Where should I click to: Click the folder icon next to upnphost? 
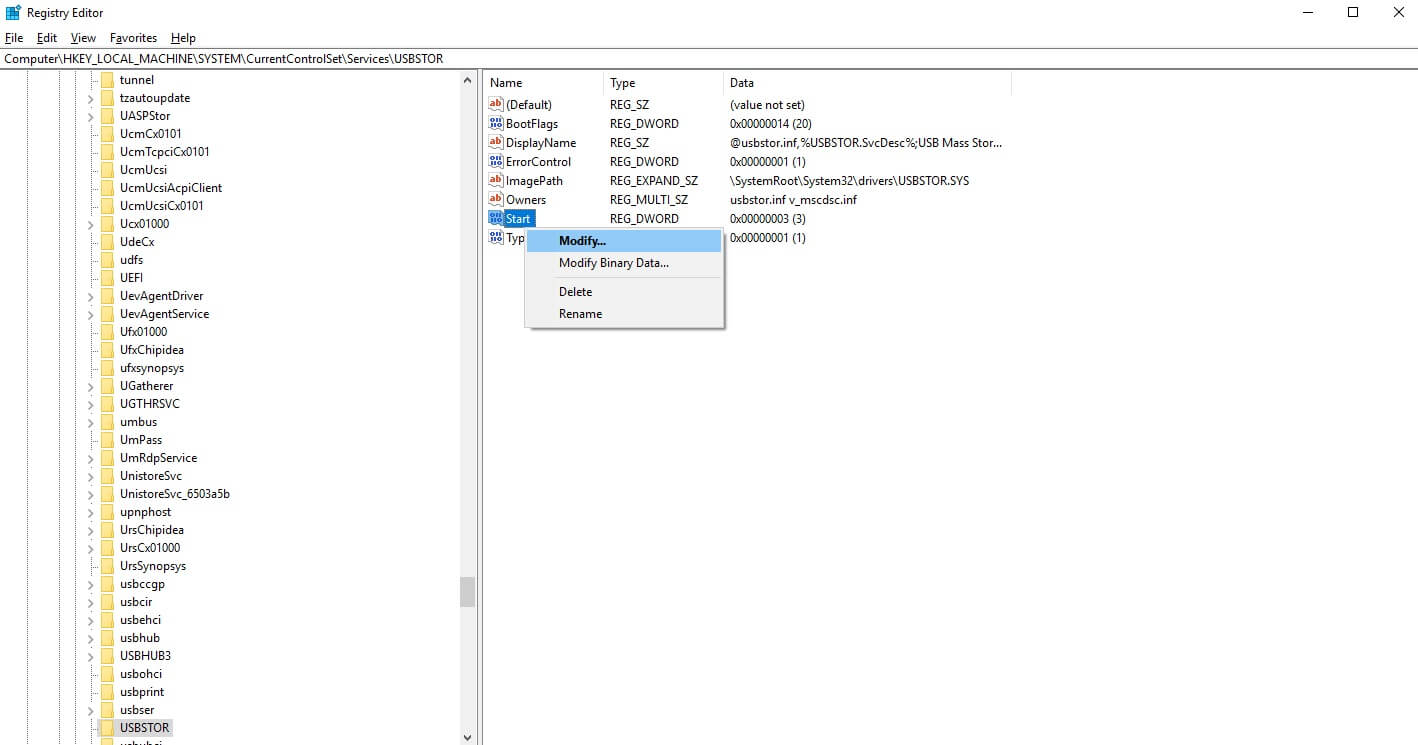coord(107,511)
